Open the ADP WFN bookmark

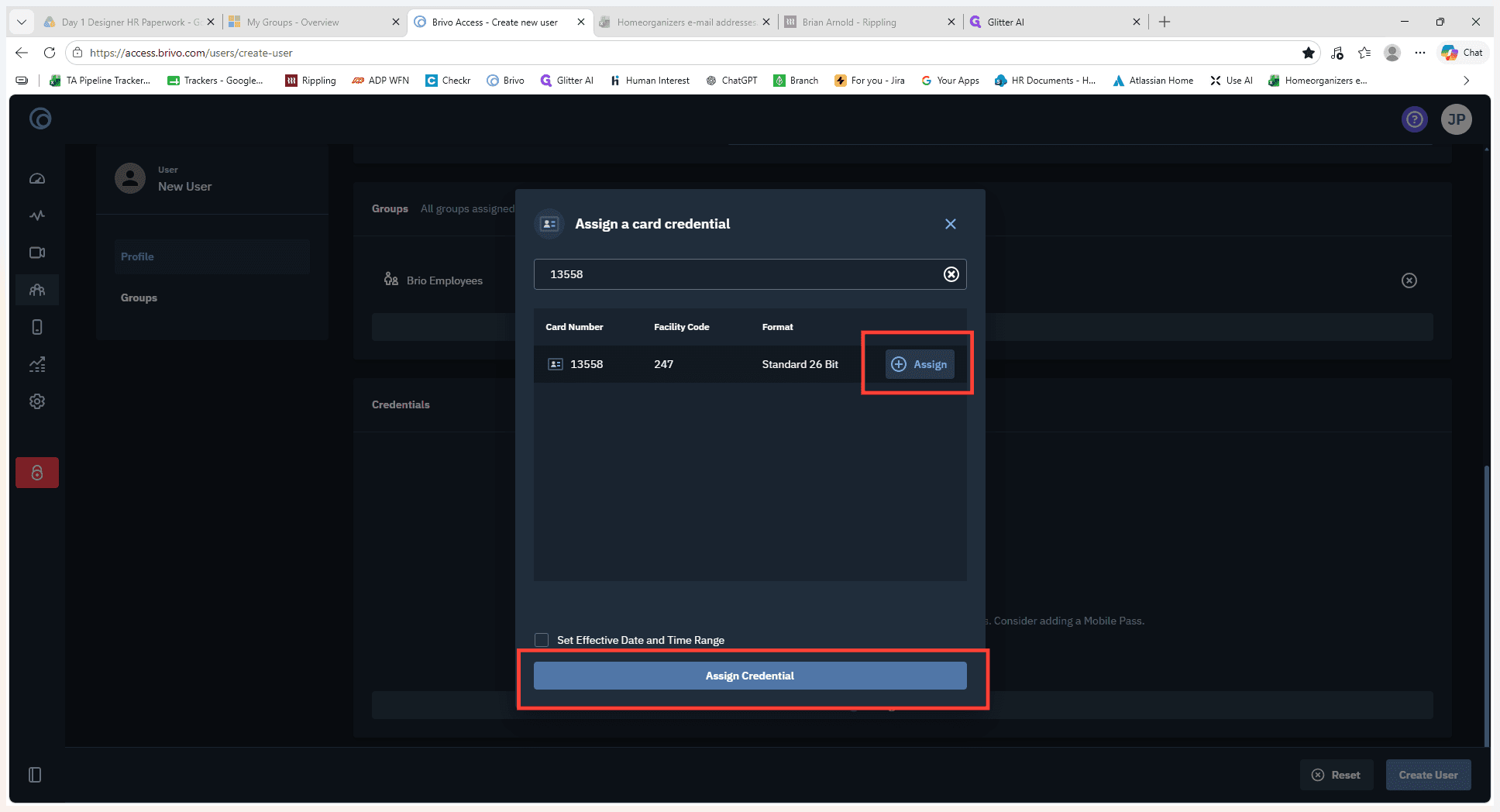point(380,81)
